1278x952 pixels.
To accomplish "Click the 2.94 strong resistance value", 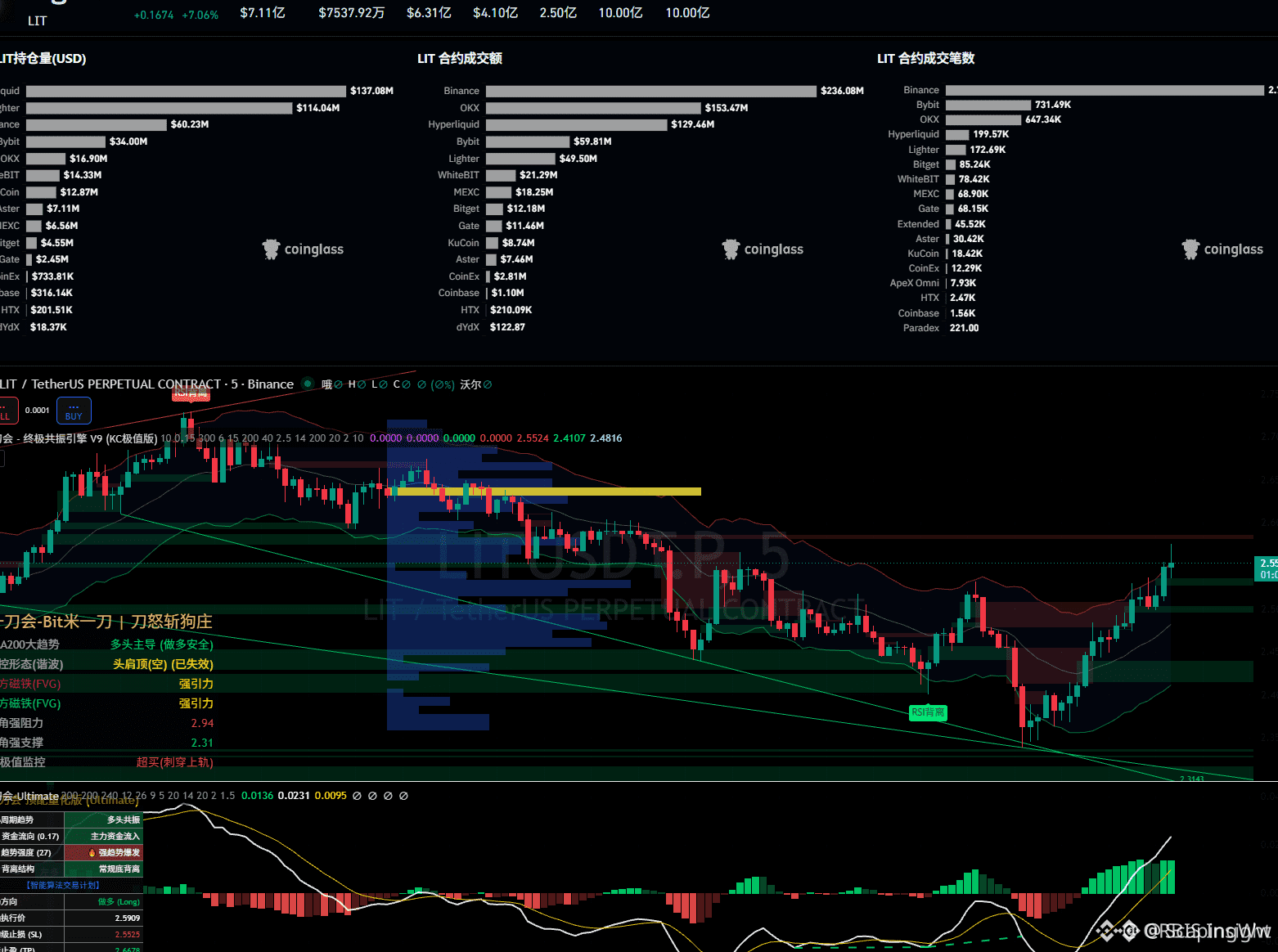I will pos(202,723).
